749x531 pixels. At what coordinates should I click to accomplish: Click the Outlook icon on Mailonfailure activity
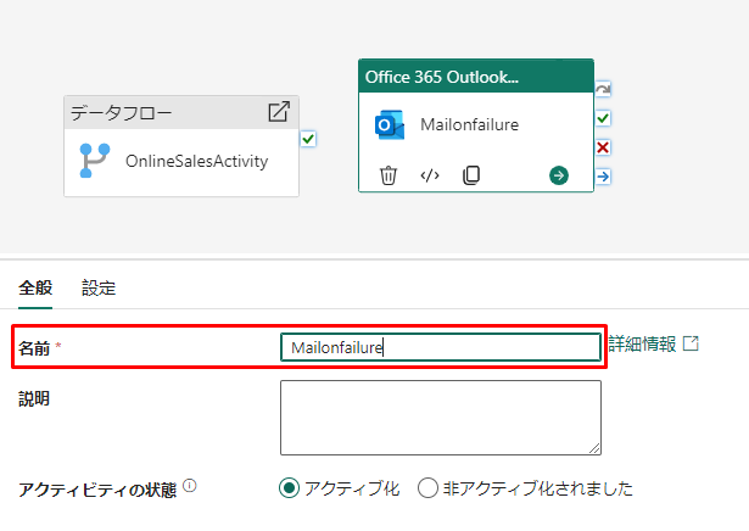[389, 126]
